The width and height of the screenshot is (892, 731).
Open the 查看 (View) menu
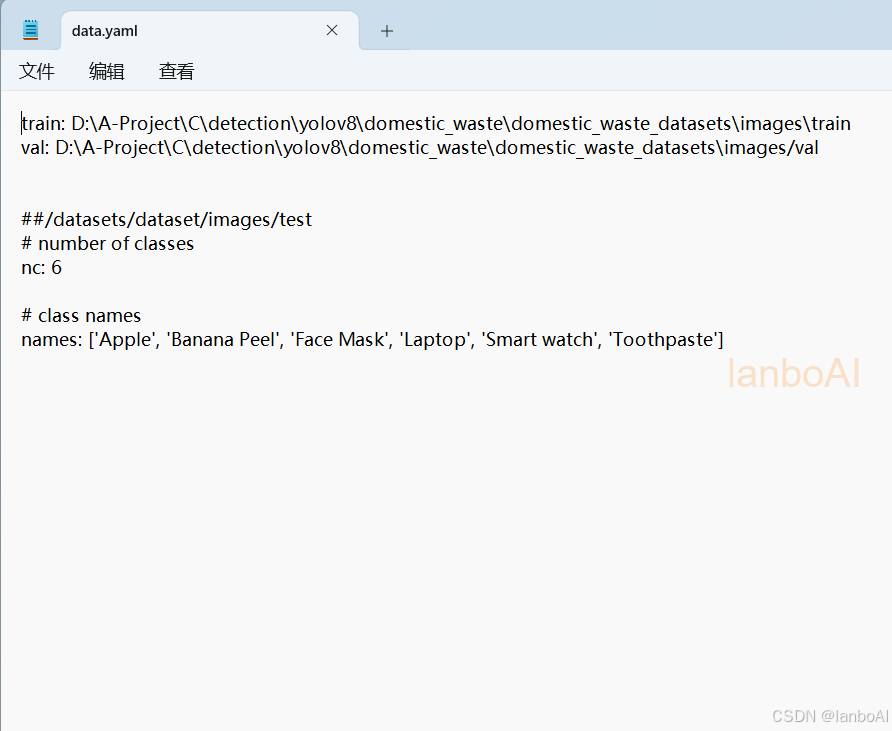tap(176, 72)
